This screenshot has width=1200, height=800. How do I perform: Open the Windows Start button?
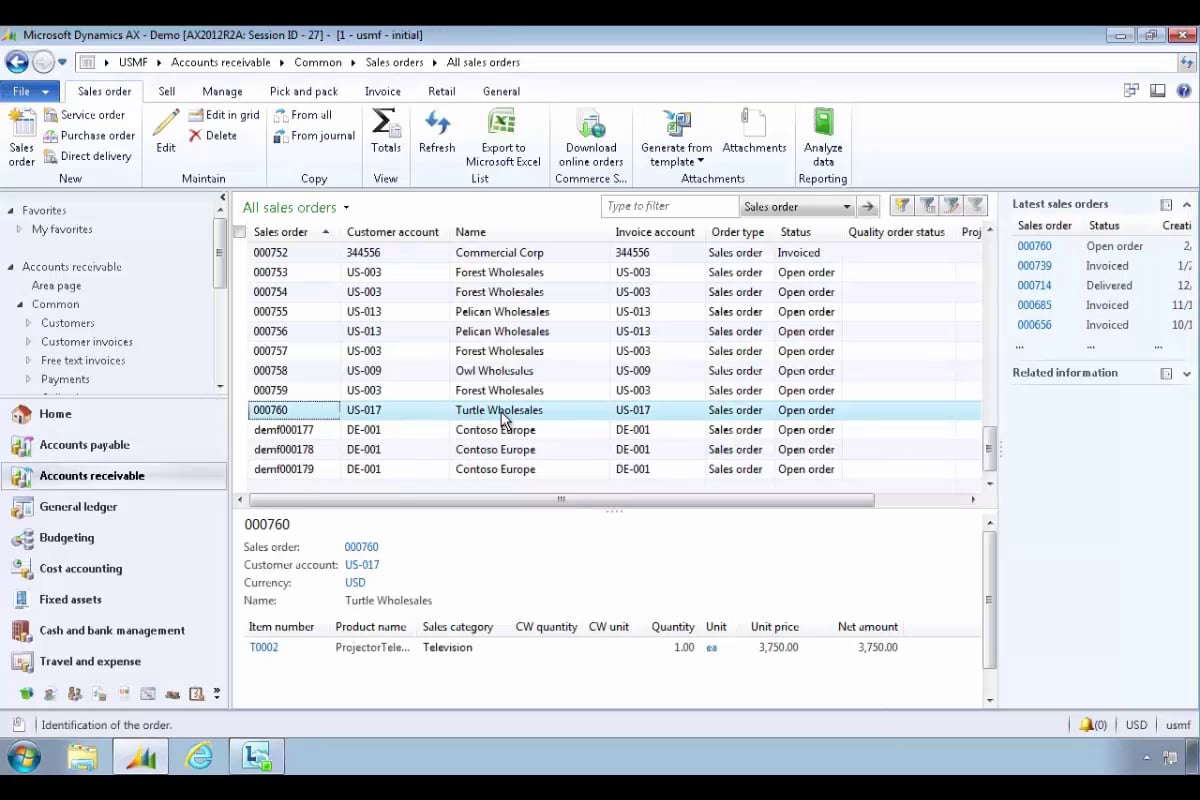[x=23, y=757]
